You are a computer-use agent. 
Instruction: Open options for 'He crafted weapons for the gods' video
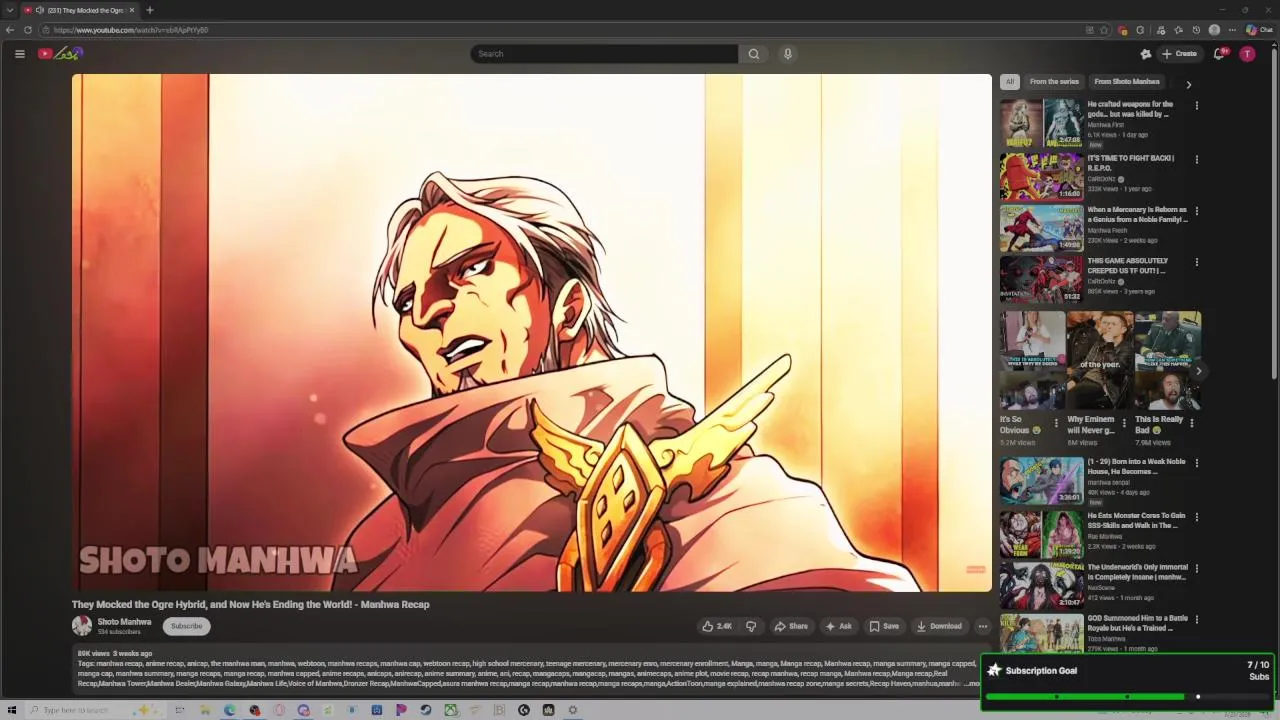click(x=1196, y=105)
